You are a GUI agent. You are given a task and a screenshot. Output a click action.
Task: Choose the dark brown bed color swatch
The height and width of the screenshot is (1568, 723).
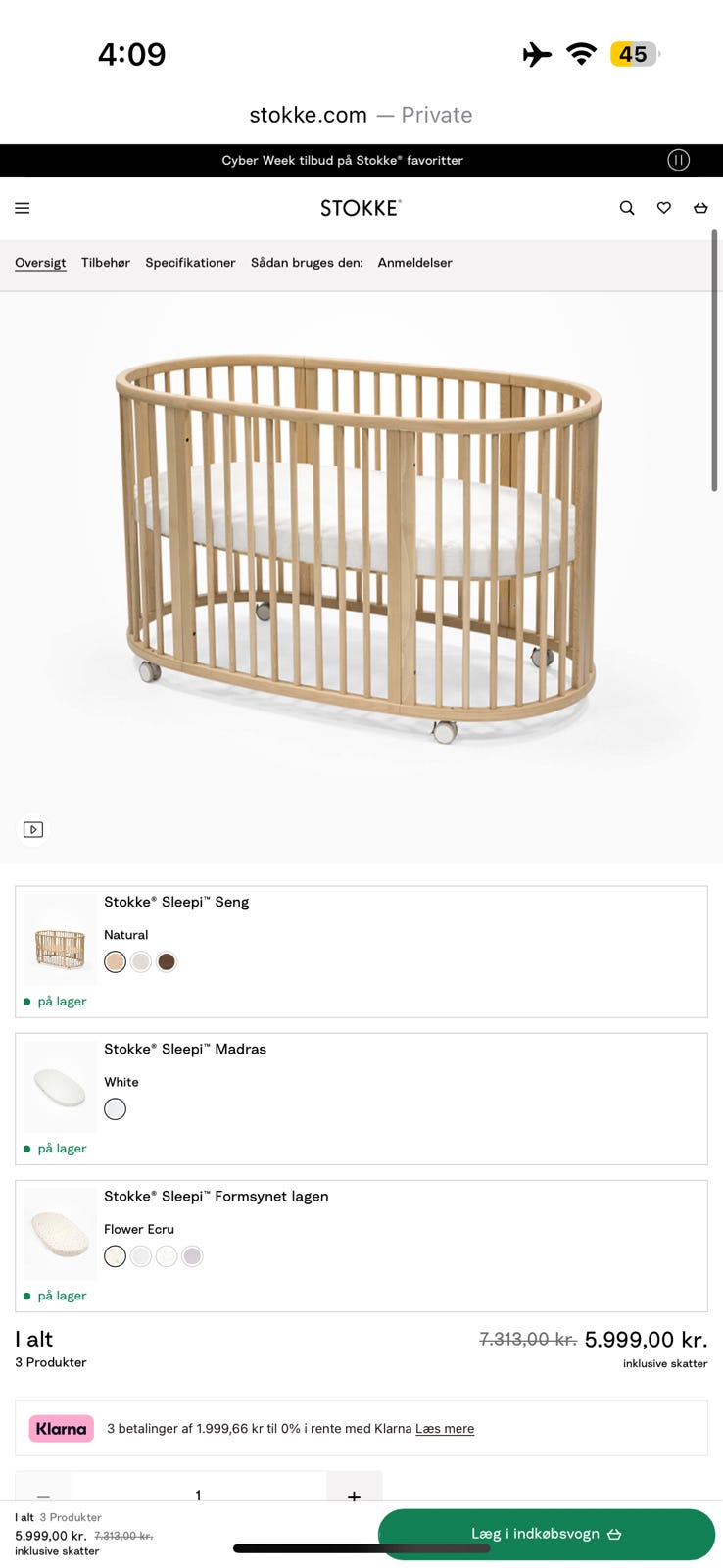coord(167,962)
